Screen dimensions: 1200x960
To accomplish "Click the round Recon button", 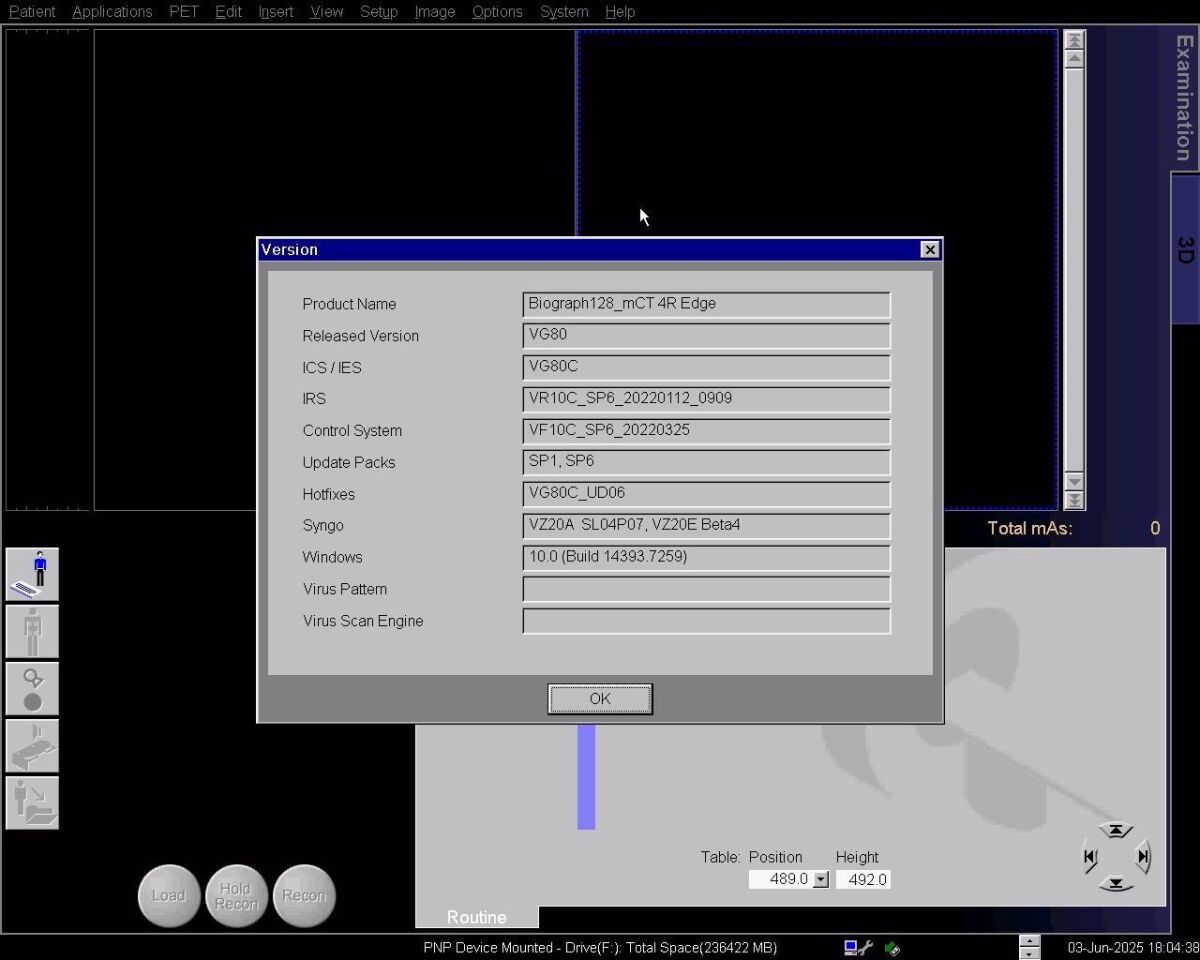I will (x=304, y=896).
